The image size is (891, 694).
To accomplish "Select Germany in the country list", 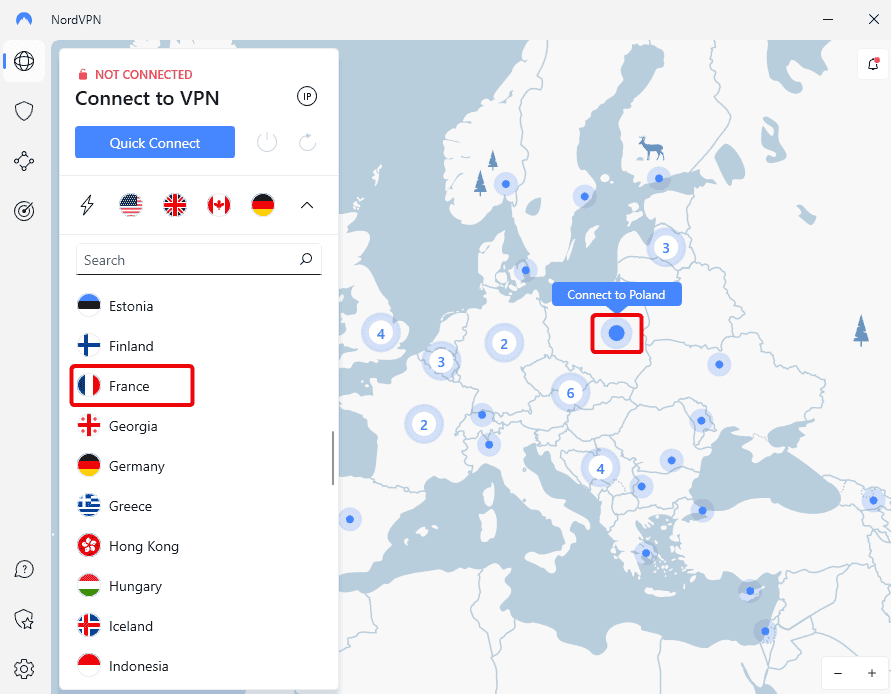I will pyautogui.click(x=198, y=466).
